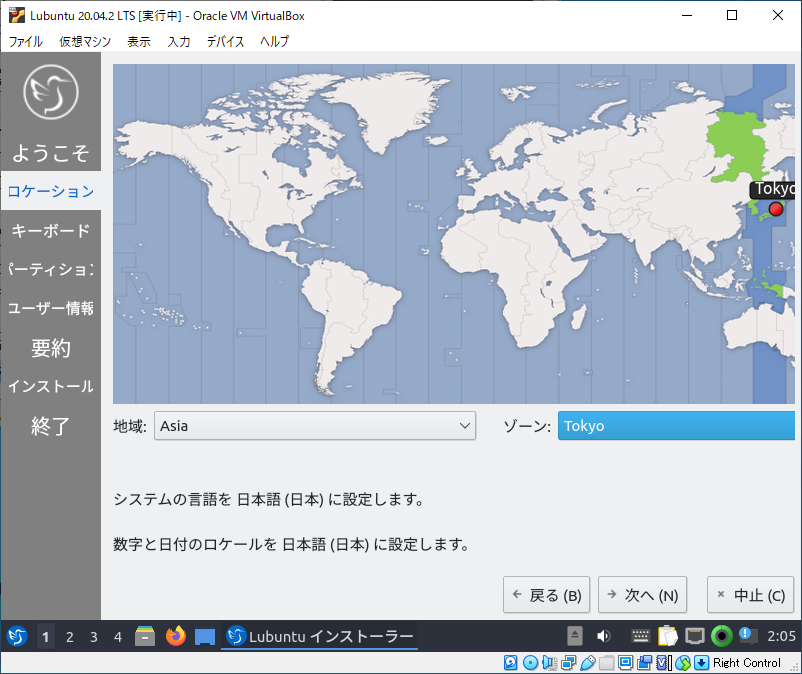Screen dimensions: 802x674
Task: Click the red Tokyo location pin
Action: (775, 209)
